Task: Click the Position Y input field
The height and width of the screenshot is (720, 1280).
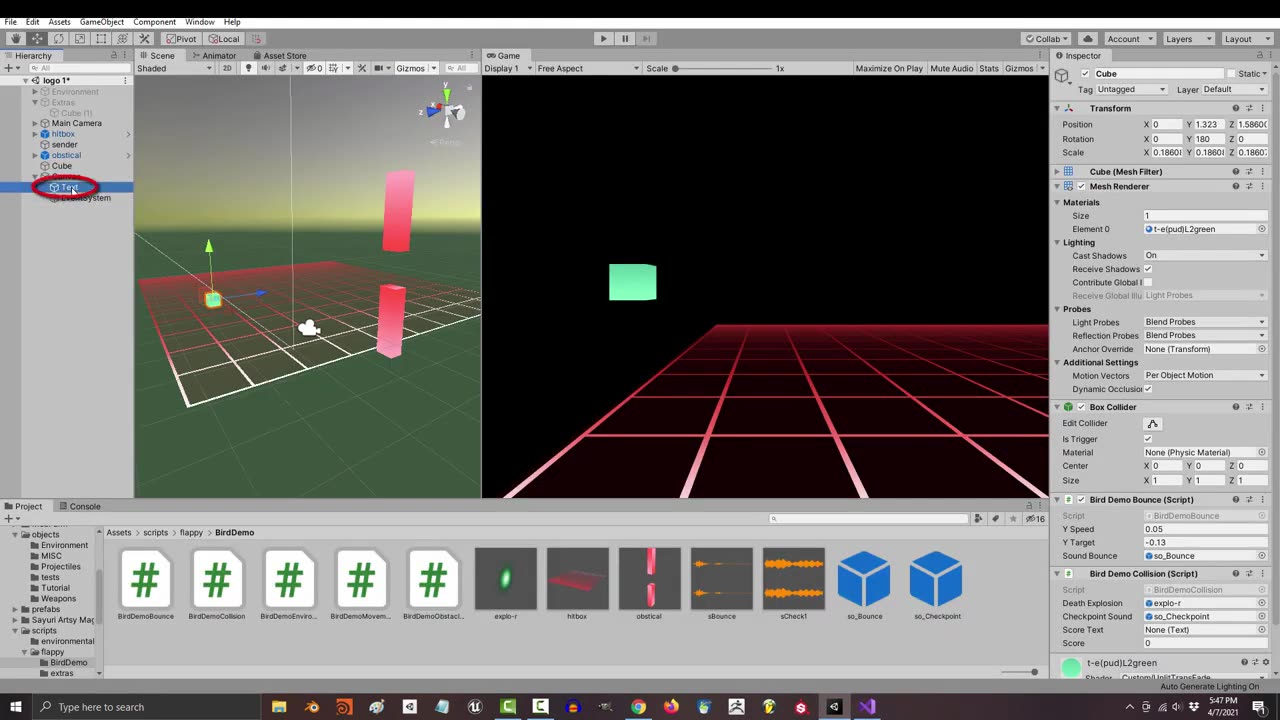Action: (x=1210, y=124)
